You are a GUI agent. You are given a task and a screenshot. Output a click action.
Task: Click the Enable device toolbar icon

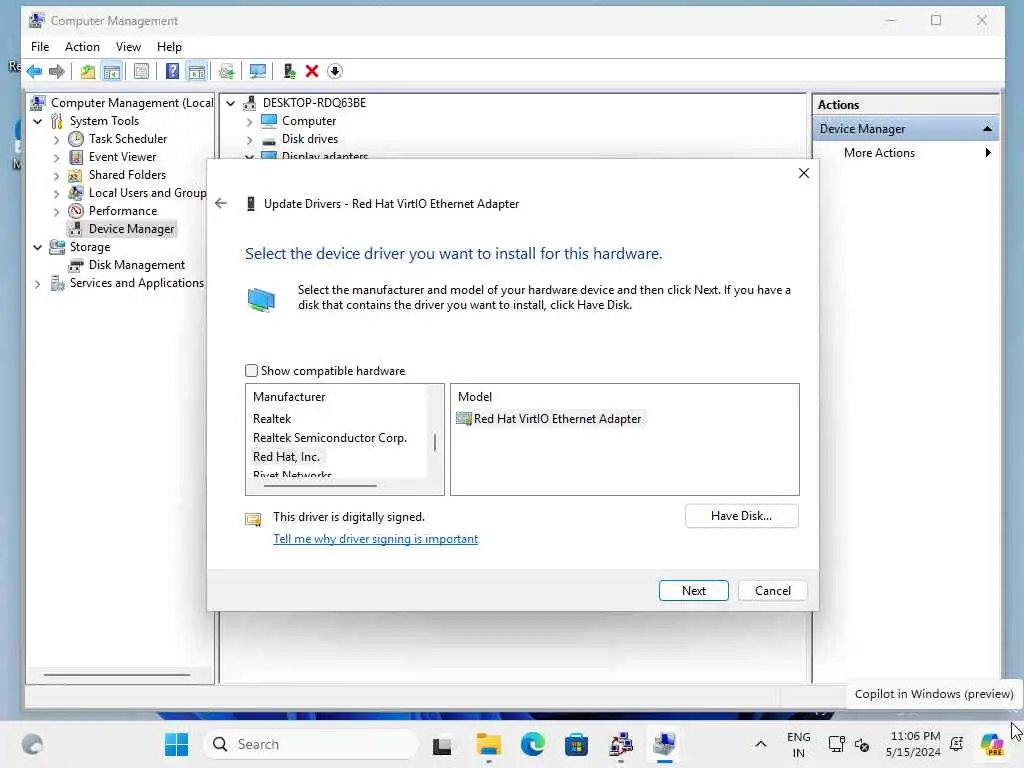pyautogui.click(x=289, y=71)
